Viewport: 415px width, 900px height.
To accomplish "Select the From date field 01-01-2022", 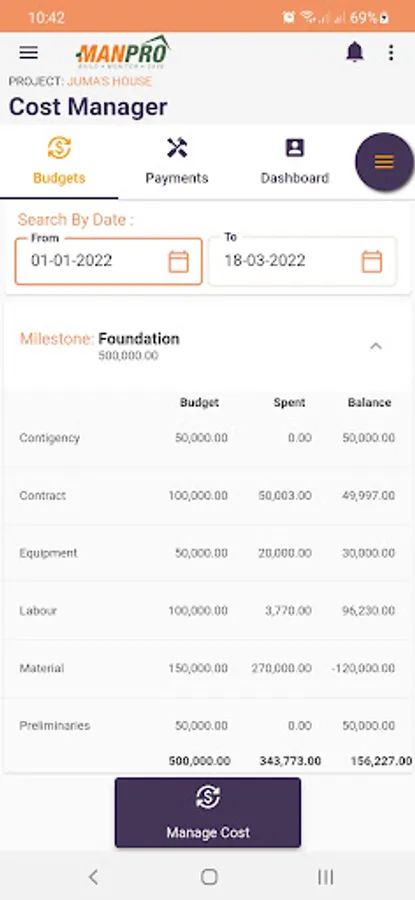I will click(108, 261).
